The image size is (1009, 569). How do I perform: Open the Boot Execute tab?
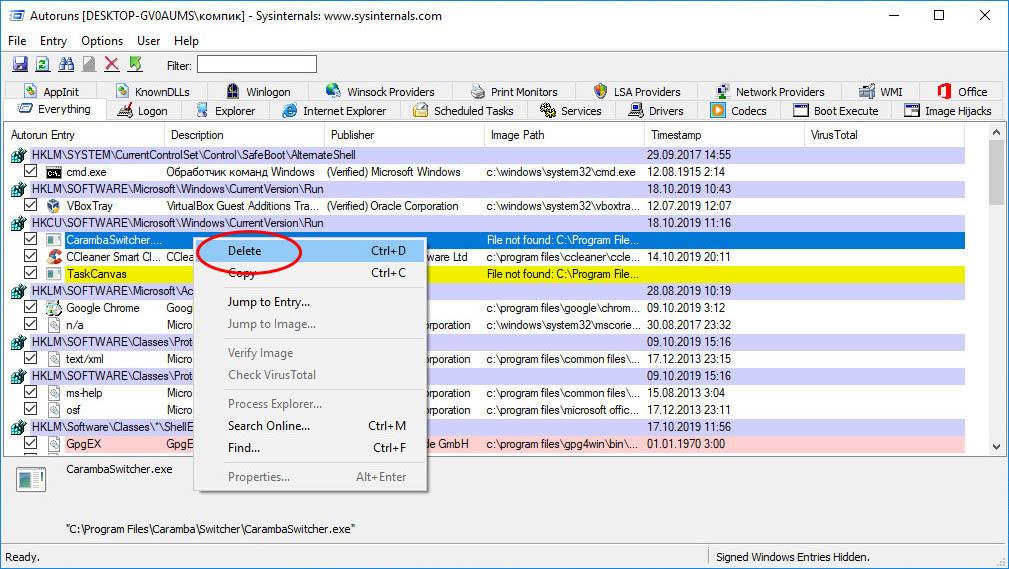point(836,111)
